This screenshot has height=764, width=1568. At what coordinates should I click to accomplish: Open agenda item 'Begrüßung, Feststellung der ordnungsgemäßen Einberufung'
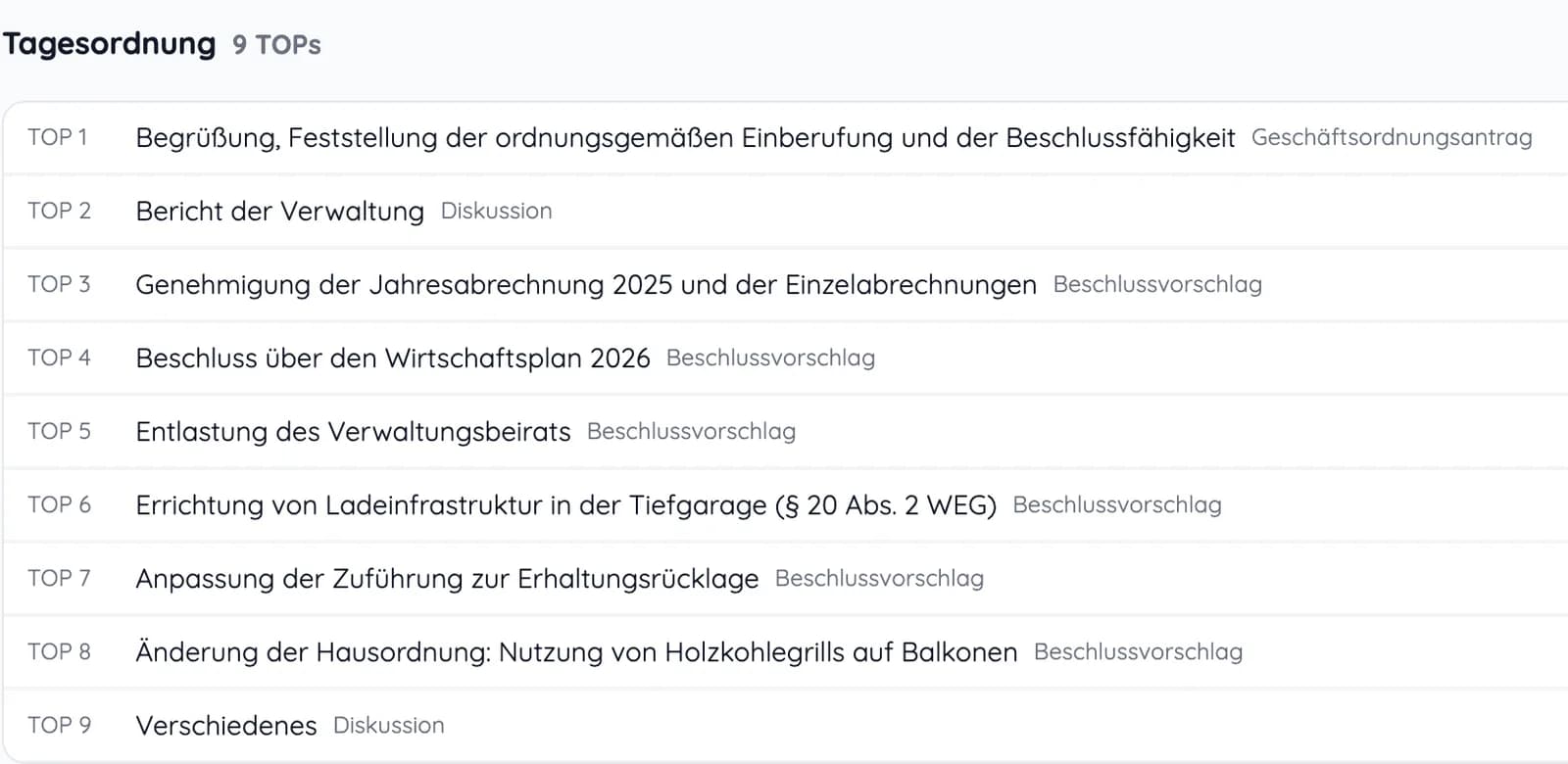tap(685, 138)
